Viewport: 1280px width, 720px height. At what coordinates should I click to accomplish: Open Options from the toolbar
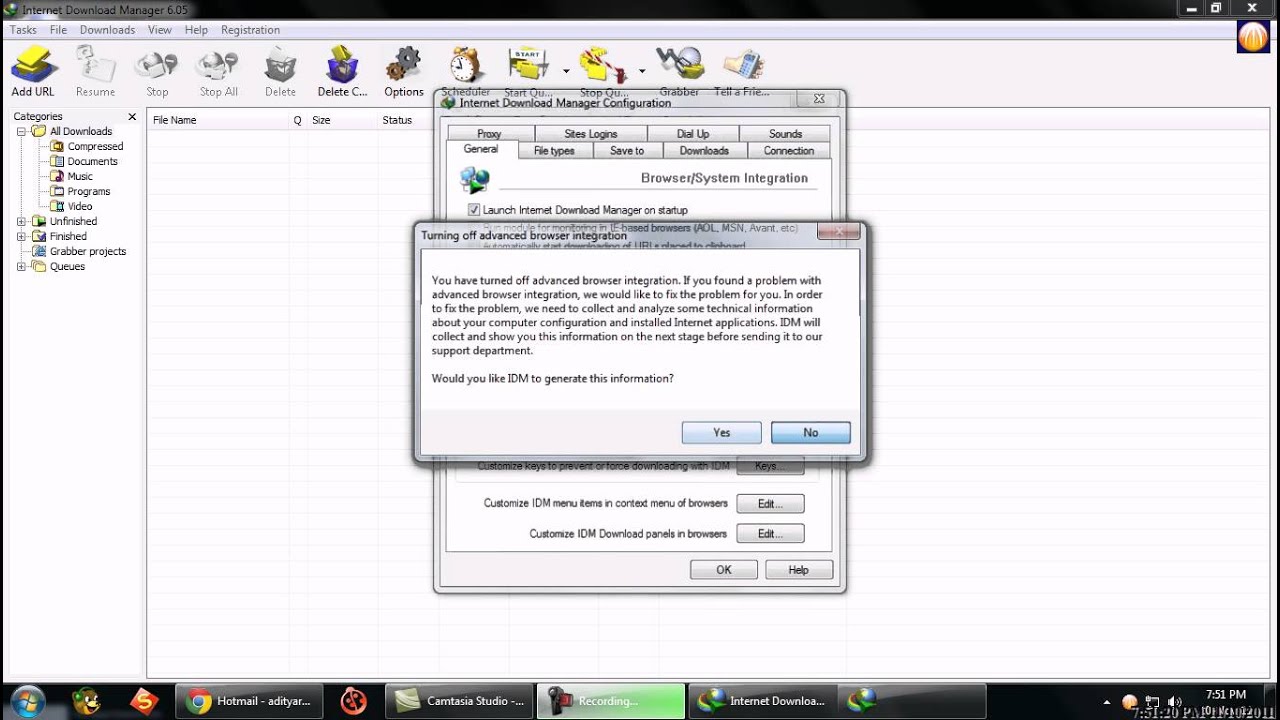(404, 72)
